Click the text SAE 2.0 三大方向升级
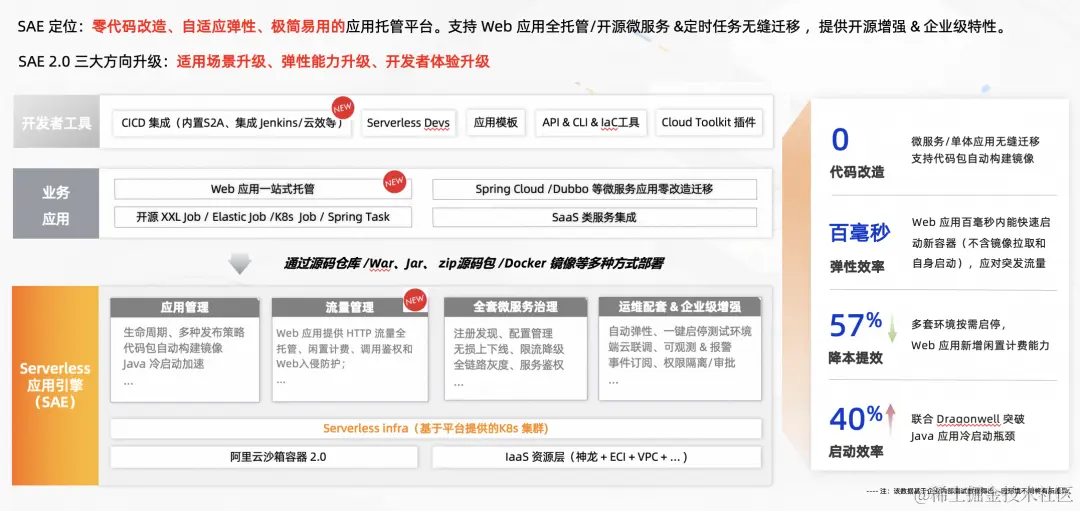 93,61
